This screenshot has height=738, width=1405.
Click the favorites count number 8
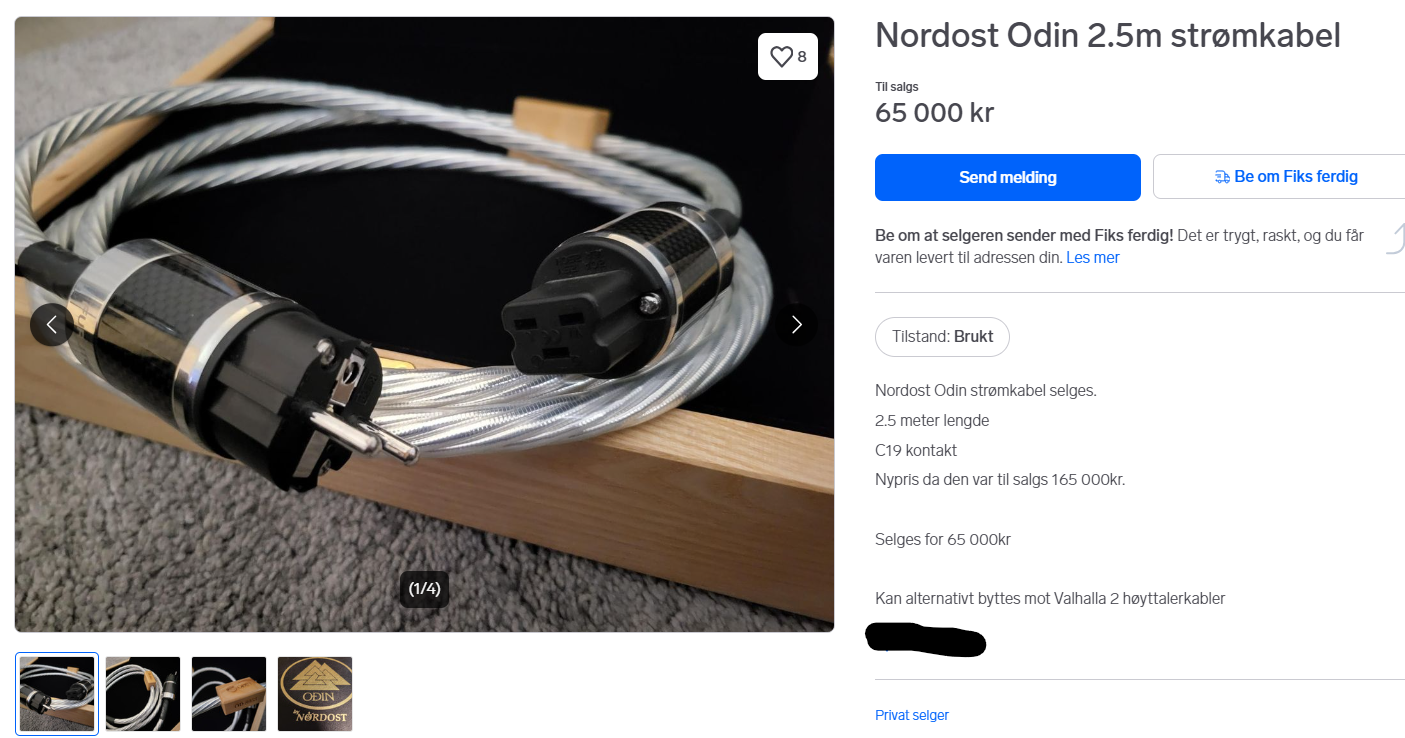802,57
